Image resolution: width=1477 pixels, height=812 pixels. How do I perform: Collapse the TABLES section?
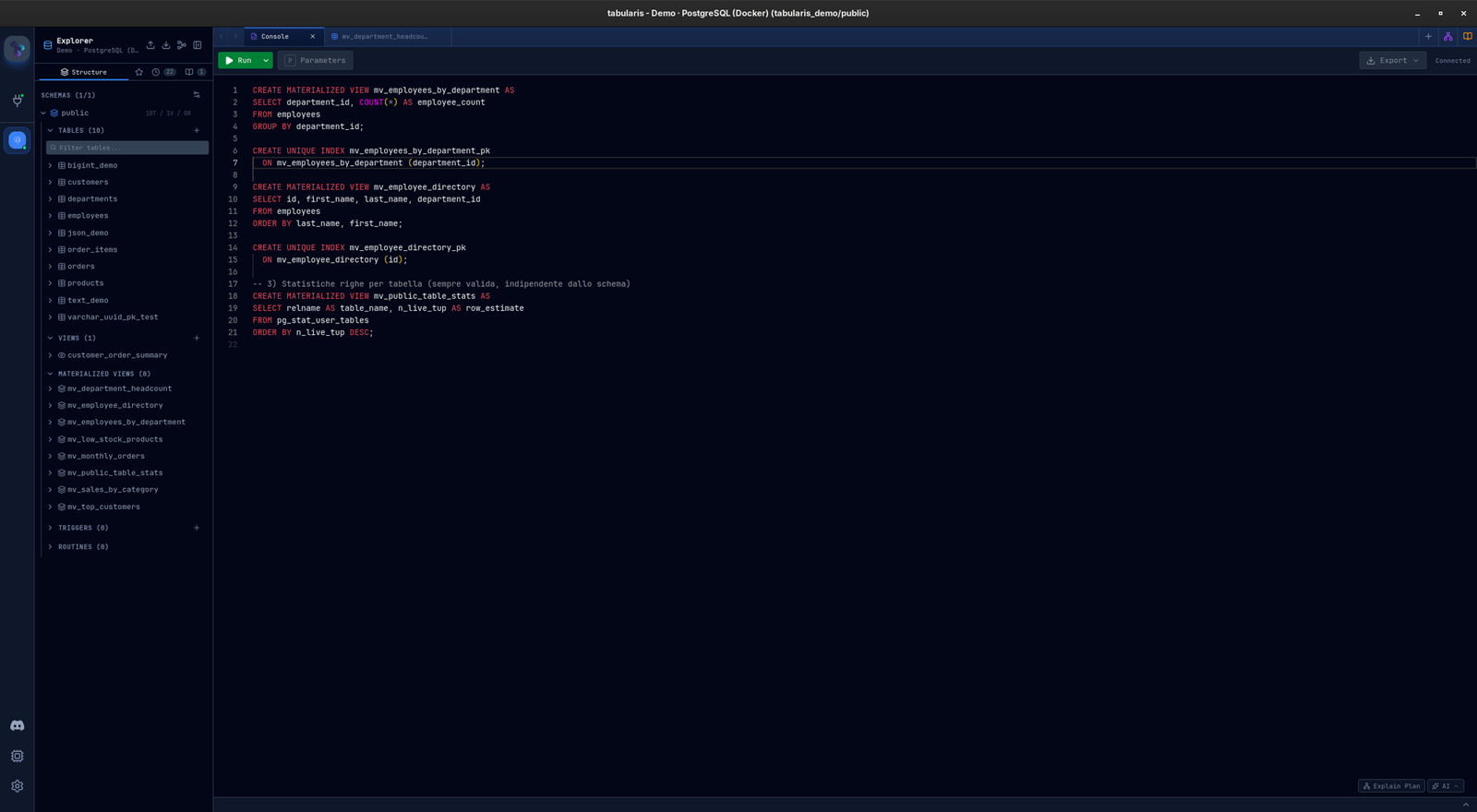point(51,130)
